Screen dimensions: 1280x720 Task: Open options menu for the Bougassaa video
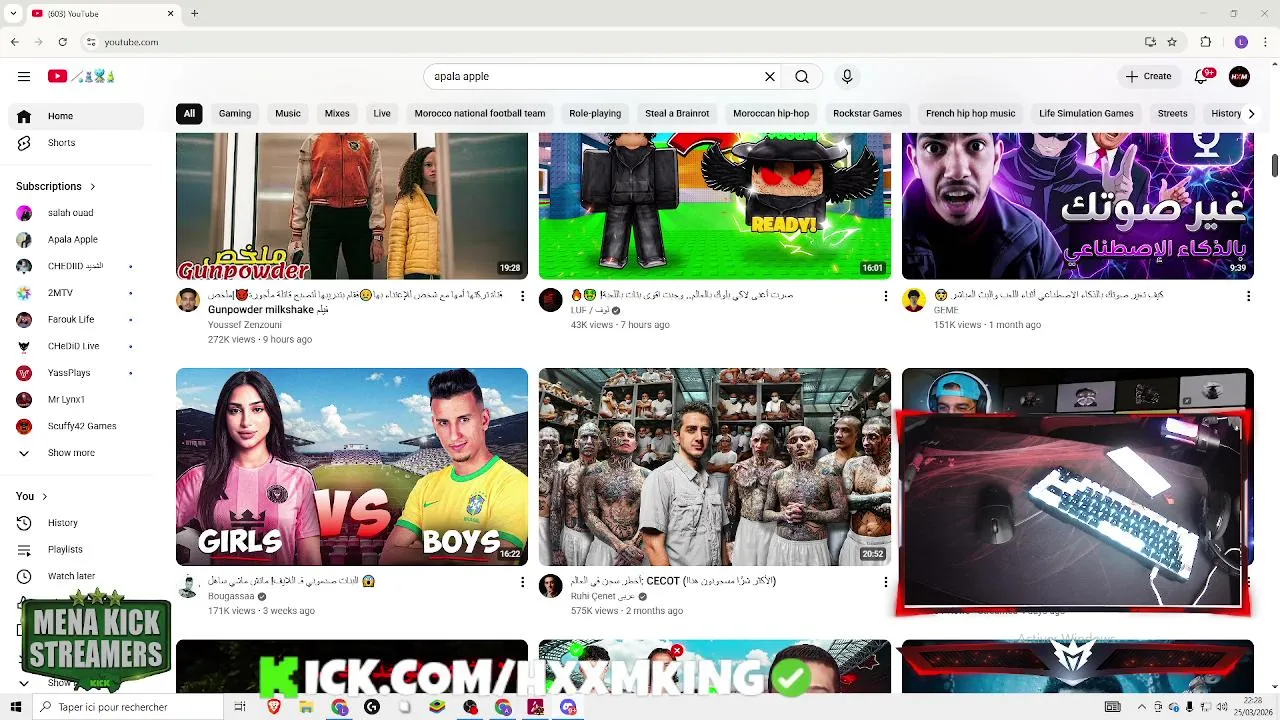pyautogui.click(x=522, y=582)
